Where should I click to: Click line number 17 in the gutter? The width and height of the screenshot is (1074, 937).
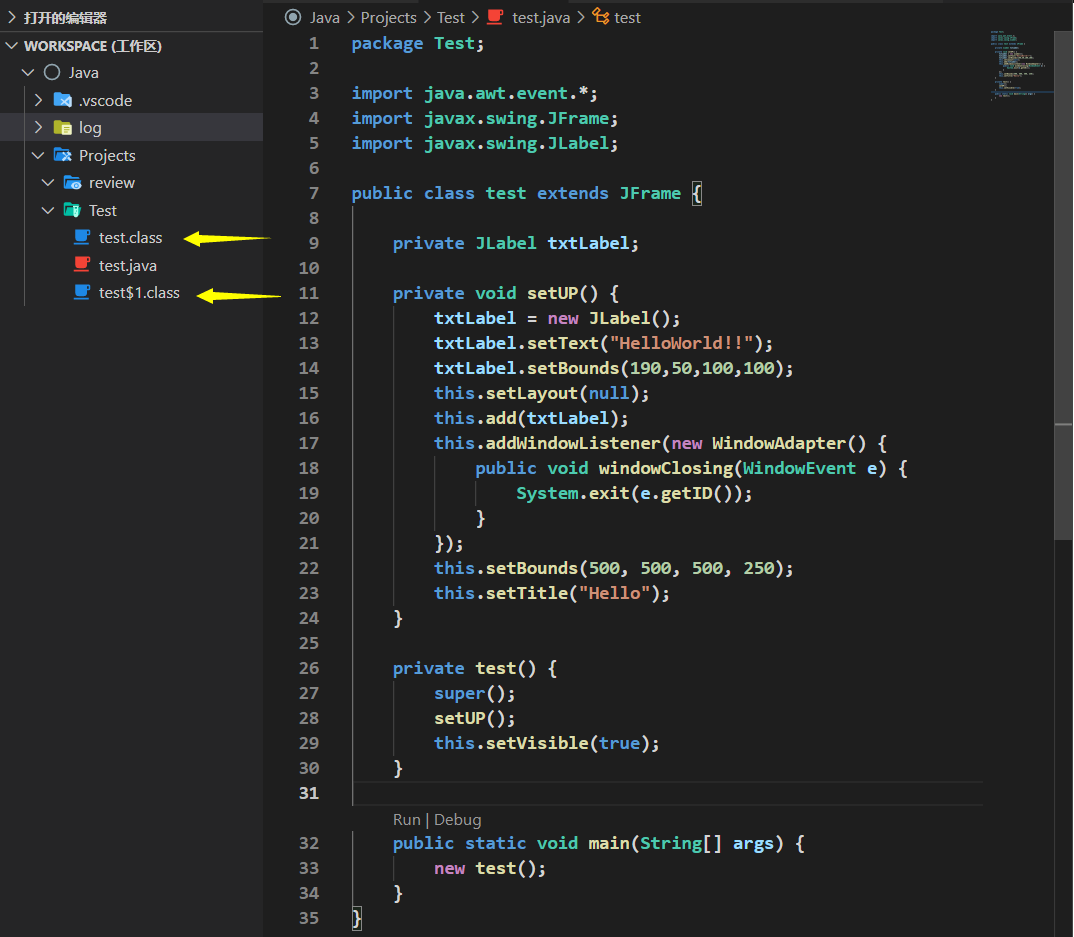(309, 444)
